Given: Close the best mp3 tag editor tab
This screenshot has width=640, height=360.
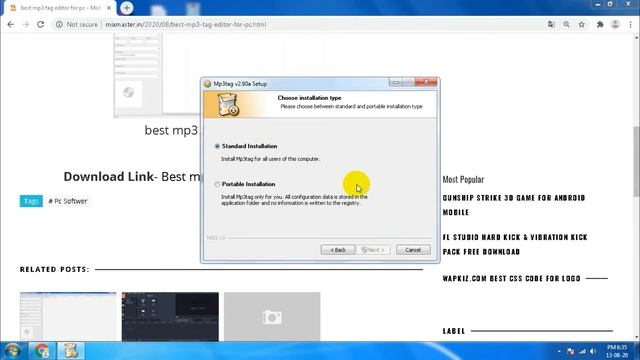Looking at the screenshot, I should pyautogui.click(x=109, y=8).
